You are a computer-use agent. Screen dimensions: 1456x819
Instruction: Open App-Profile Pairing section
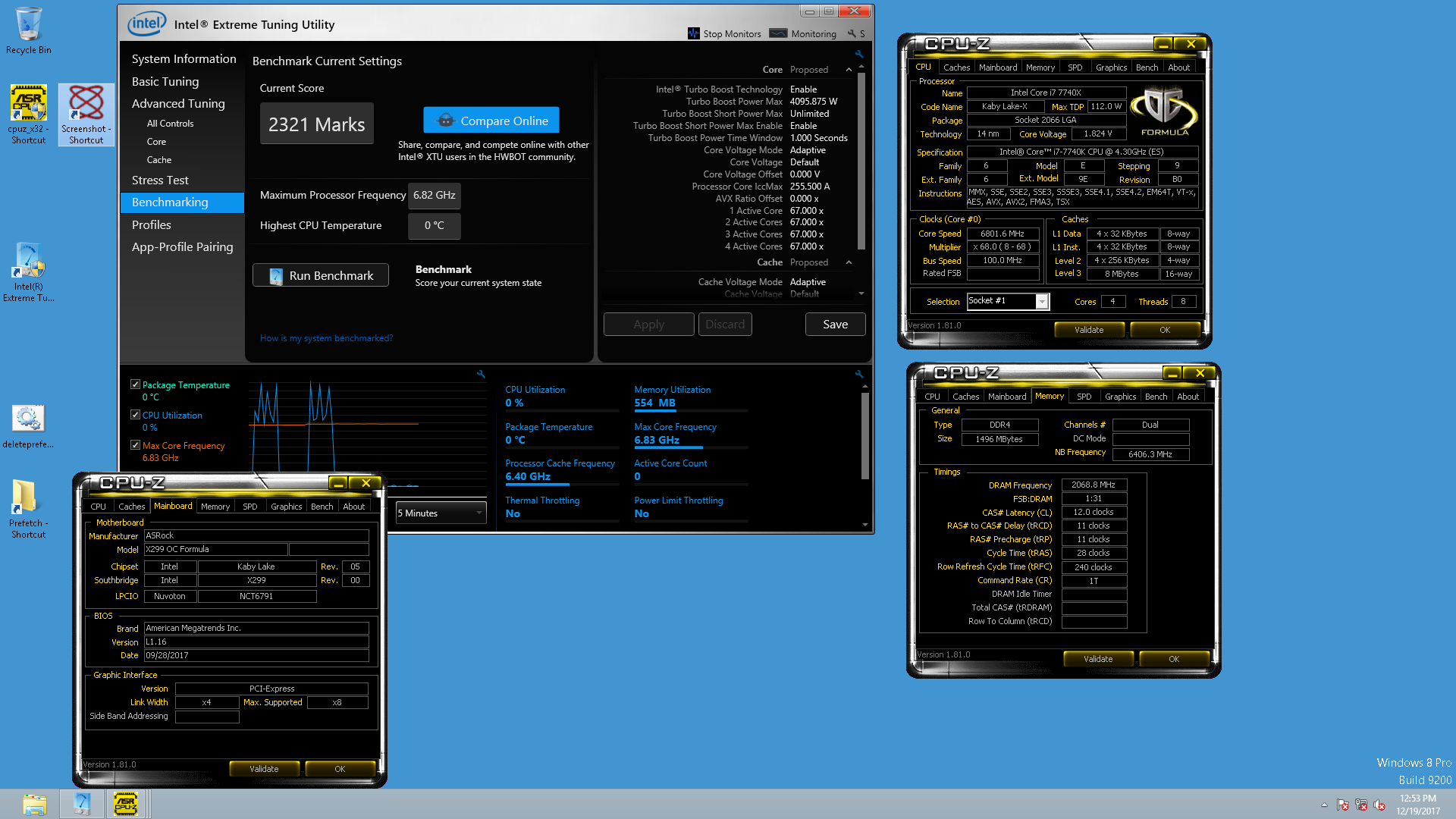182,246
